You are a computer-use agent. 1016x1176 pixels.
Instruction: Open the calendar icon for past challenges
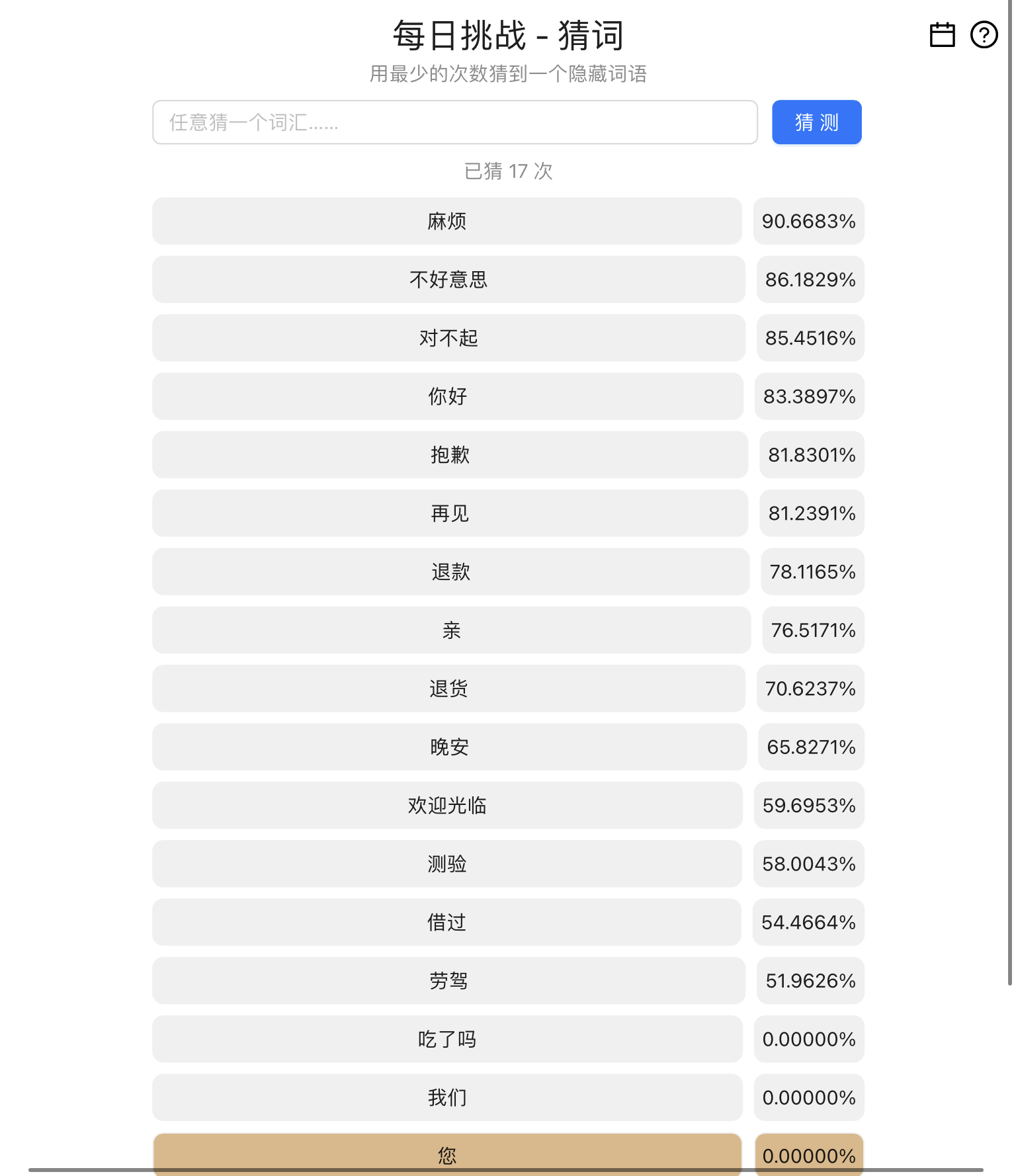(x=942, y=35)
